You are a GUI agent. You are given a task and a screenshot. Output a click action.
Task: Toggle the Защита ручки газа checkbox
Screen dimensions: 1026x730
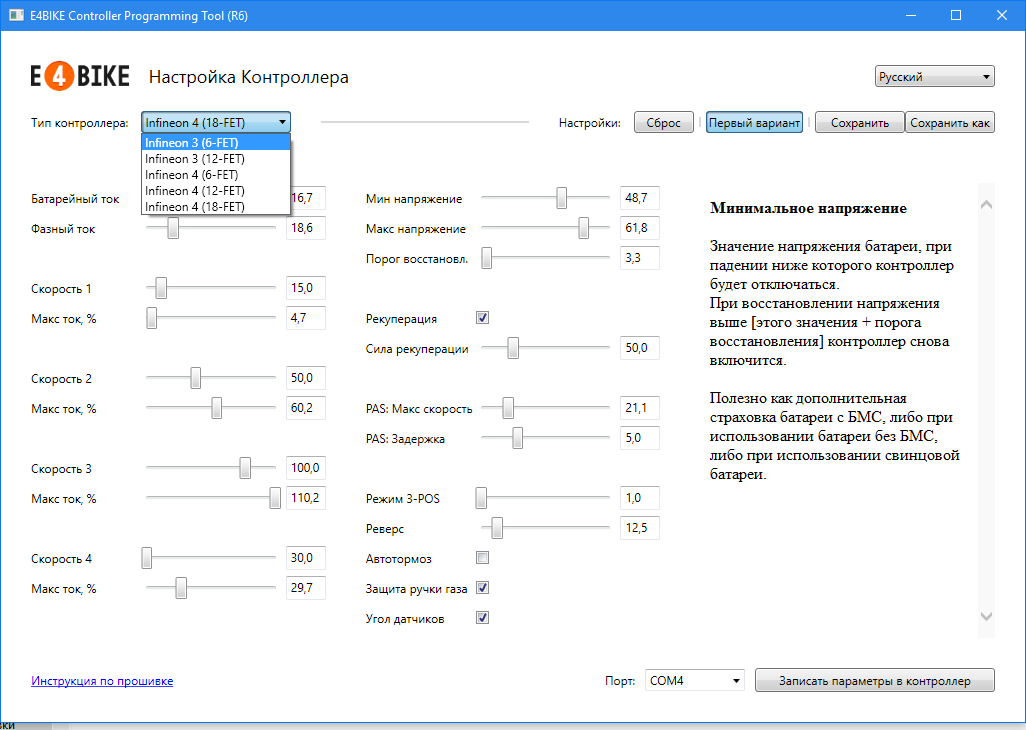[x=482, y=588]
